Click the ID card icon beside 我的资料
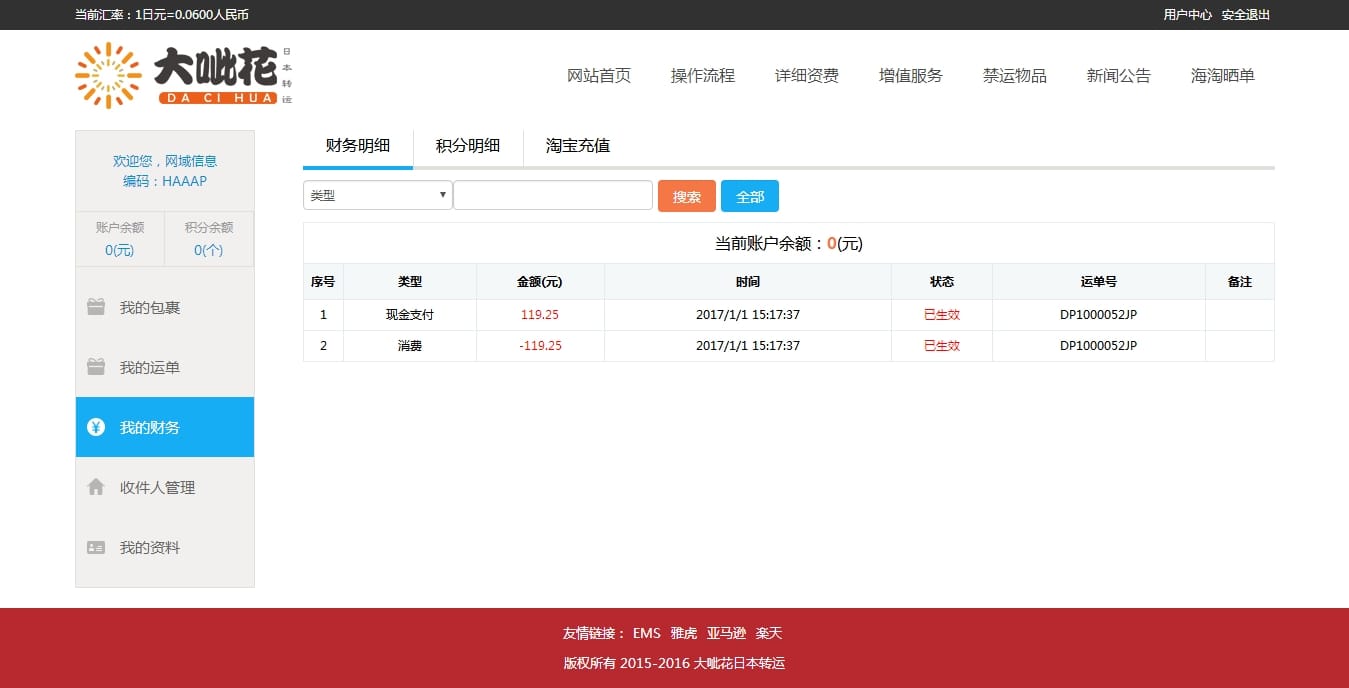Screen dimensions: 1349x688 click(96, 547)
